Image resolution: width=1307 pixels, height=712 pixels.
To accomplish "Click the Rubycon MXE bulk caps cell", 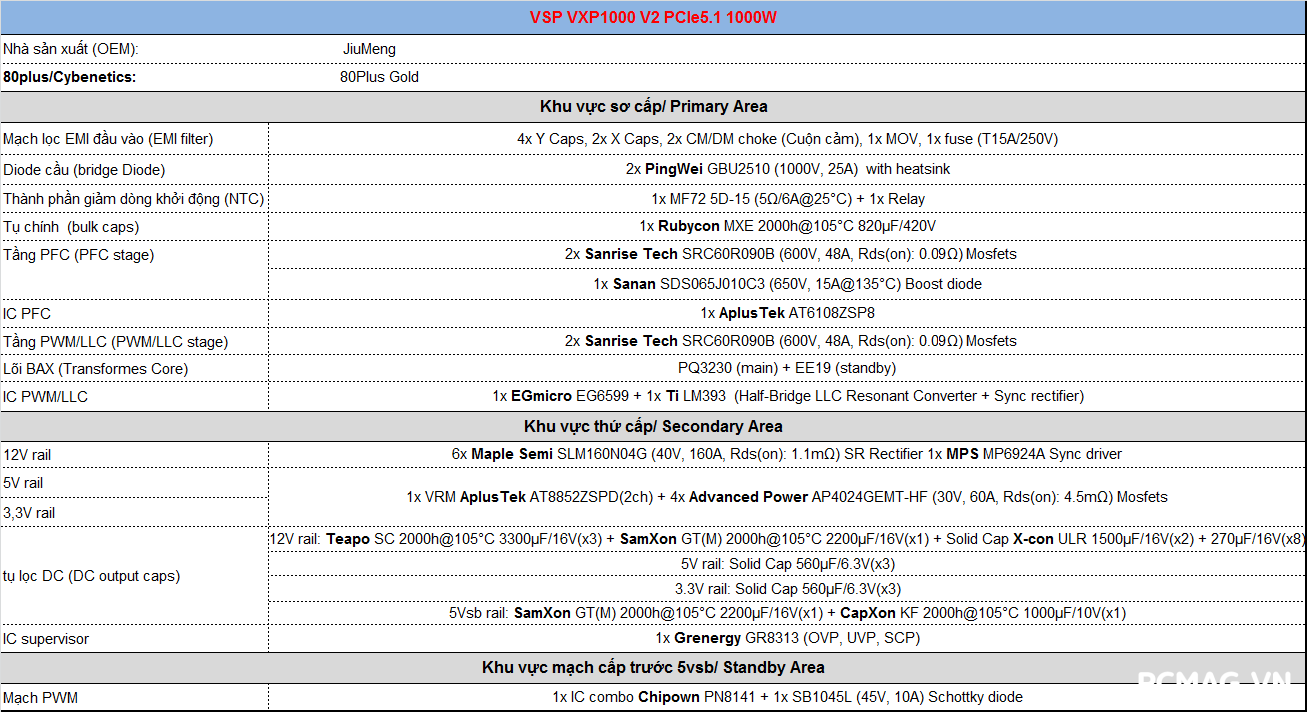I will click(787, 226).
